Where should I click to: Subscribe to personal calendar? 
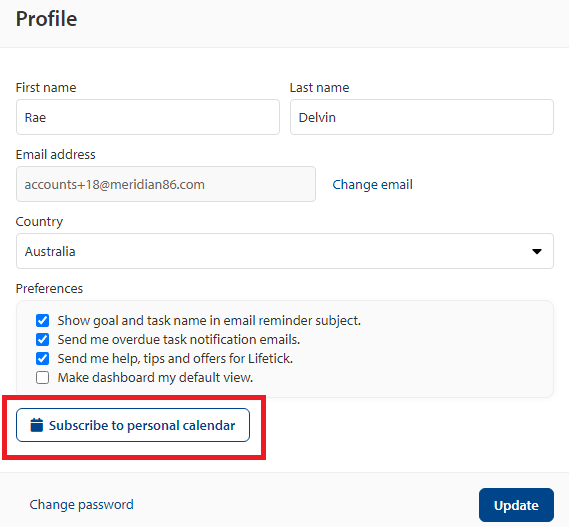[x=133, y=425]
